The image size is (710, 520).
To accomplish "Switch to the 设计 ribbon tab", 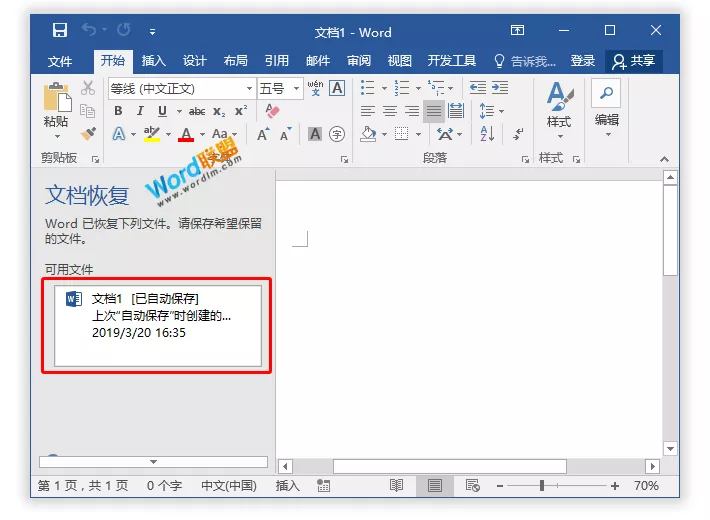I will [195, 61].
